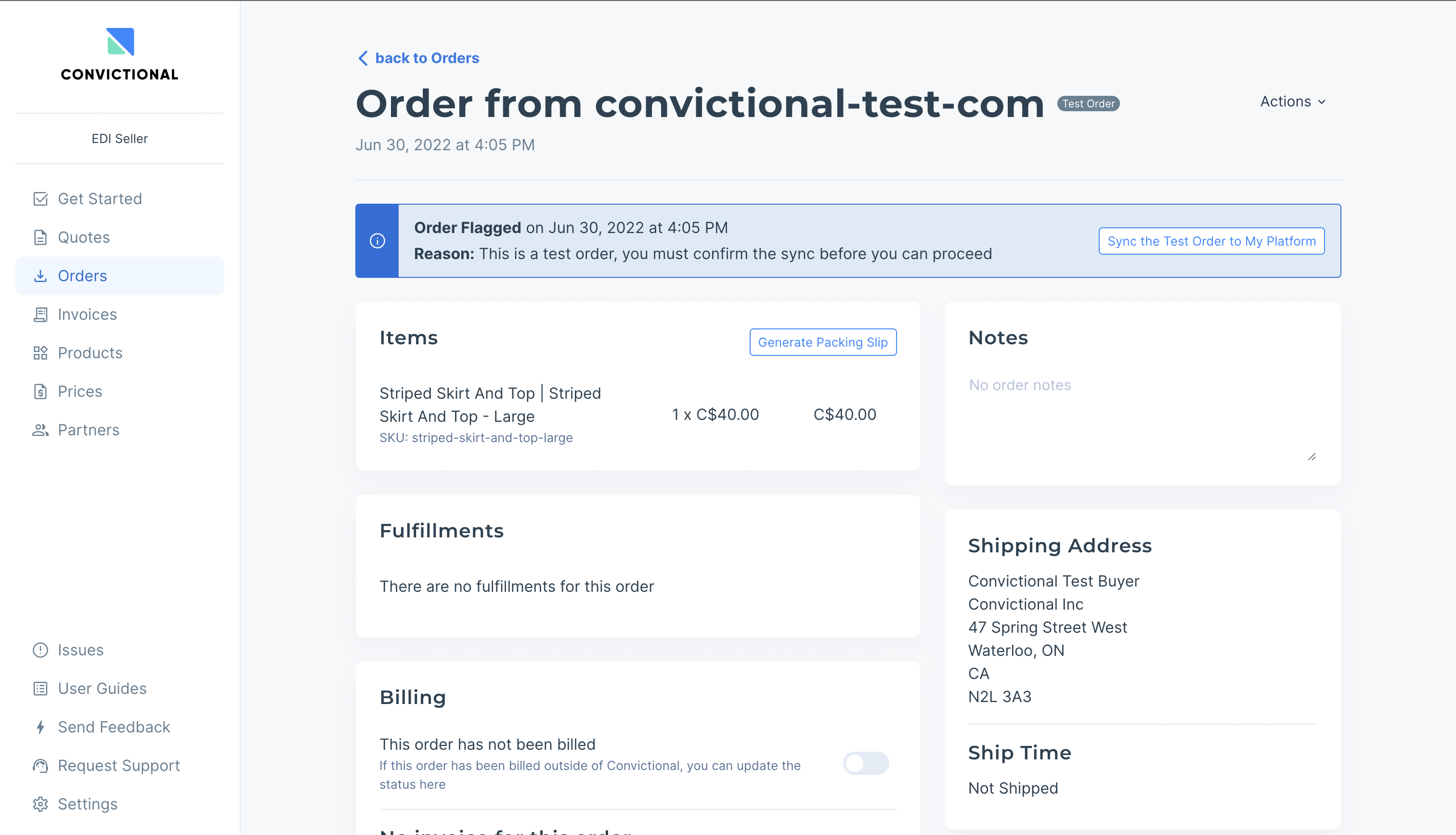Screen dimensions: 1456x835
Task: Click the Get Started checkmark icon
Action: click(40, 199)
